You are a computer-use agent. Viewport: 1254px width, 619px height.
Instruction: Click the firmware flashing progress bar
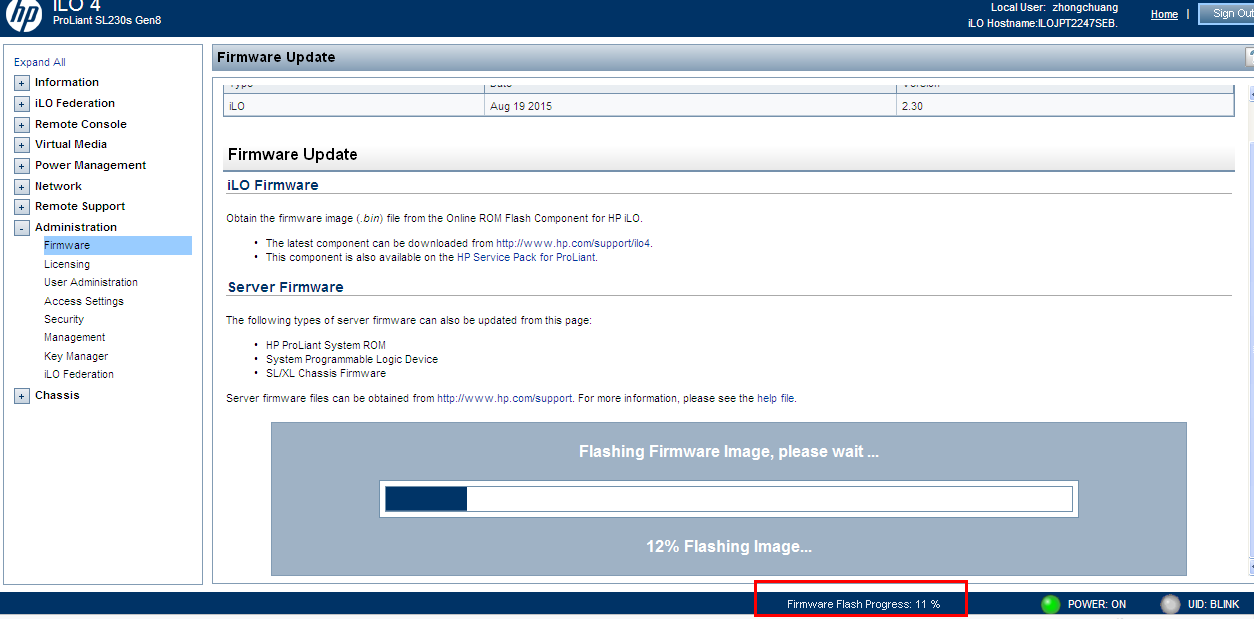click(x=729, y=499)
